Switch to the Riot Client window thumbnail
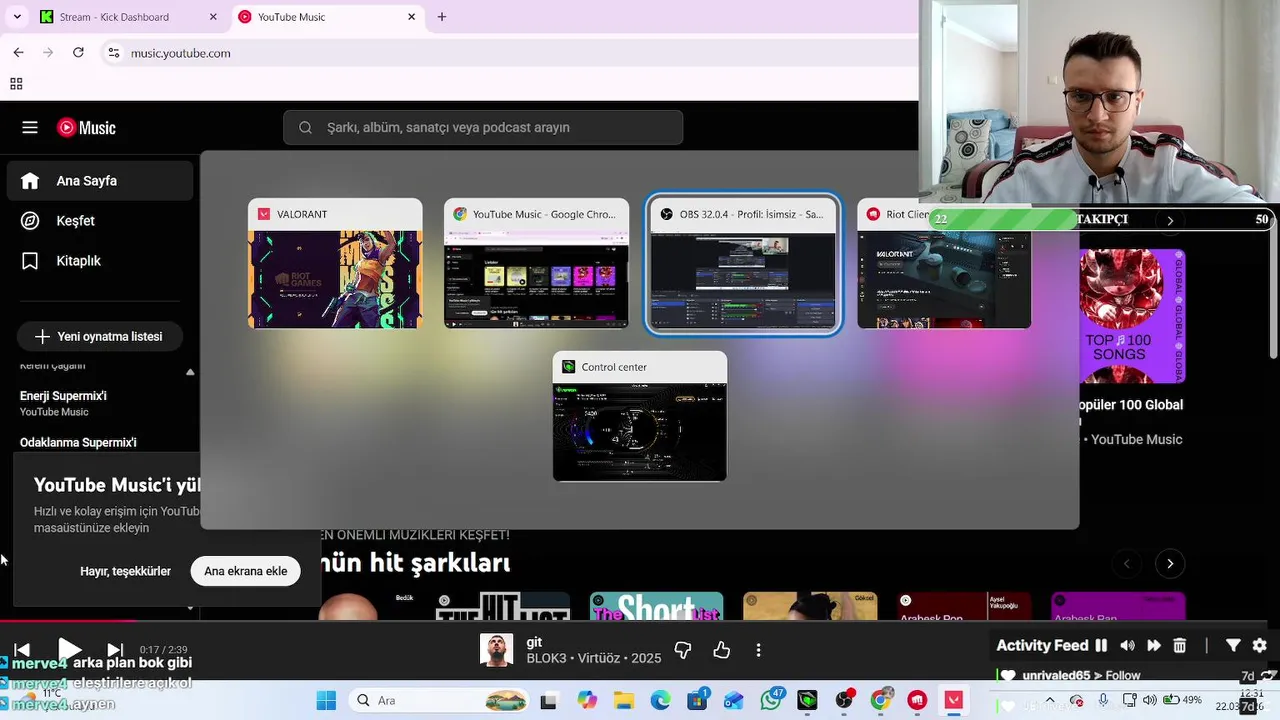1280x720 pixels. coord(944,263)
